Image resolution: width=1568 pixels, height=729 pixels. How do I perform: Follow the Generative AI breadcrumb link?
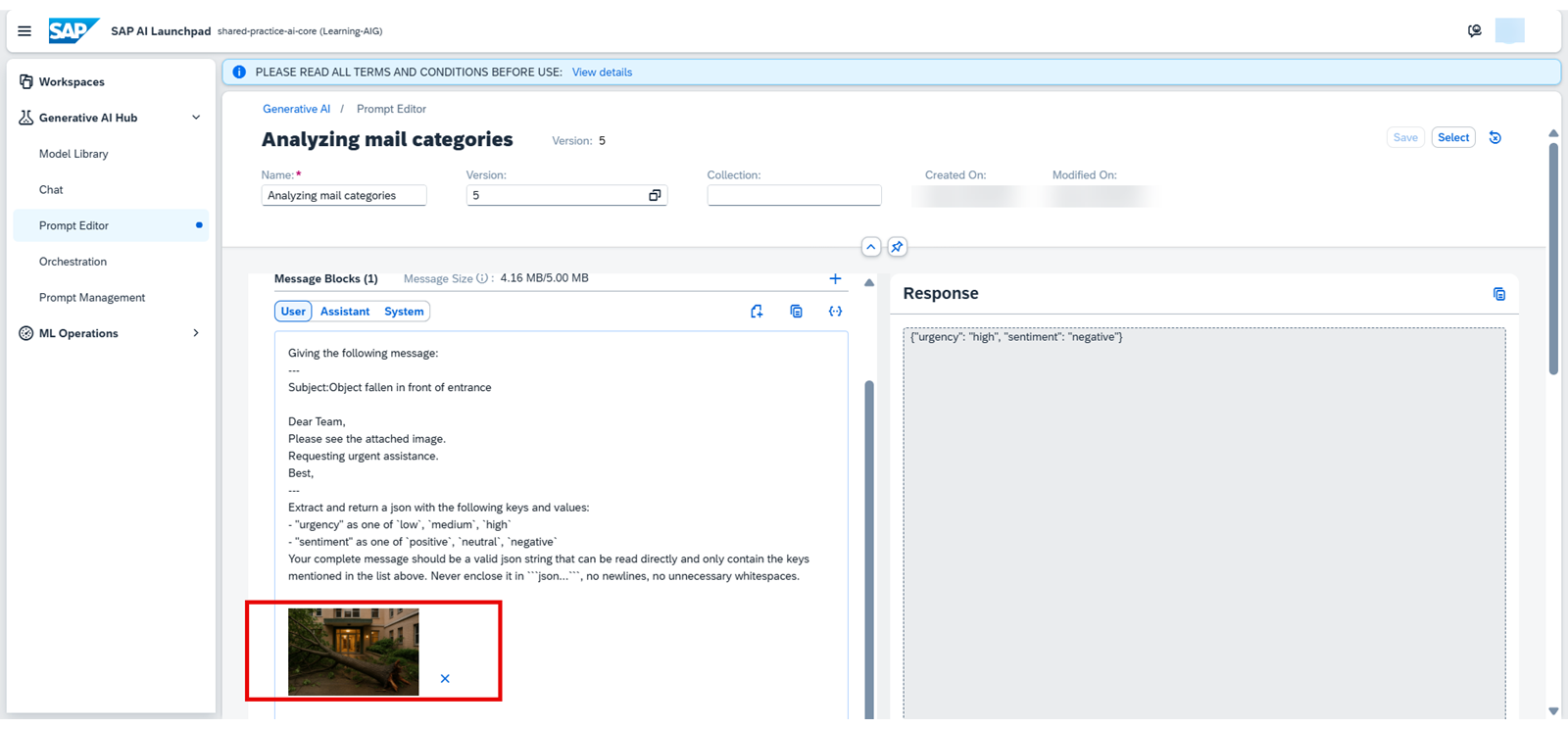(x=296, y=109)
